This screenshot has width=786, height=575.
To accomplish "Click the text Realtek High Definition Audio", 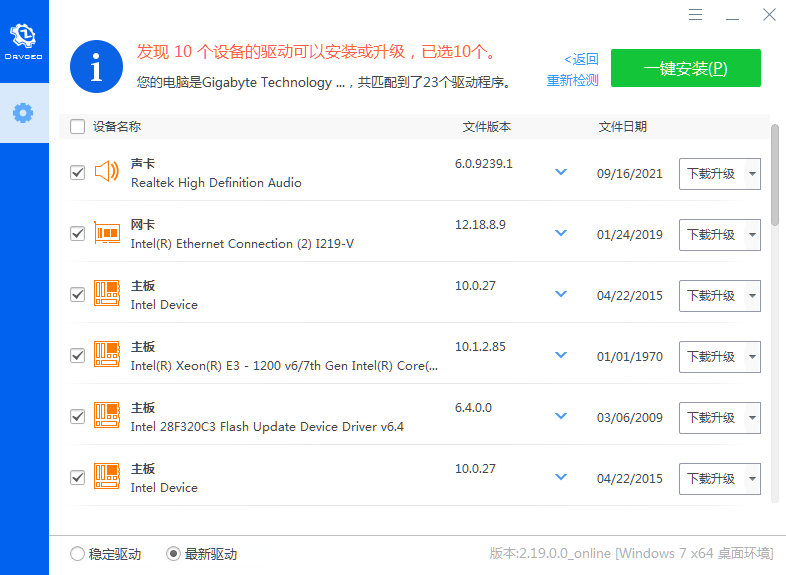I will click(216, 183).
